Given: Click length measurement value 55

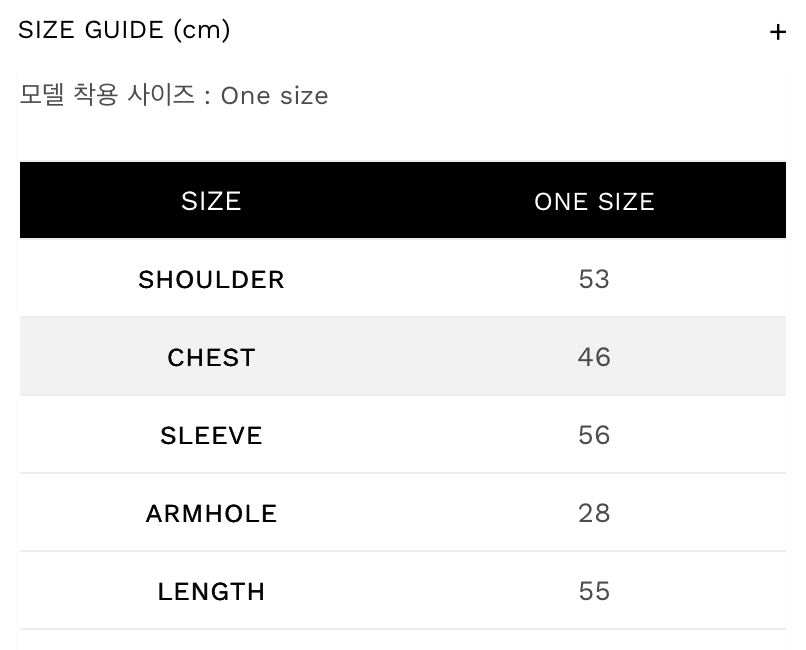Looking at the screenshot, I should [594, 591].
